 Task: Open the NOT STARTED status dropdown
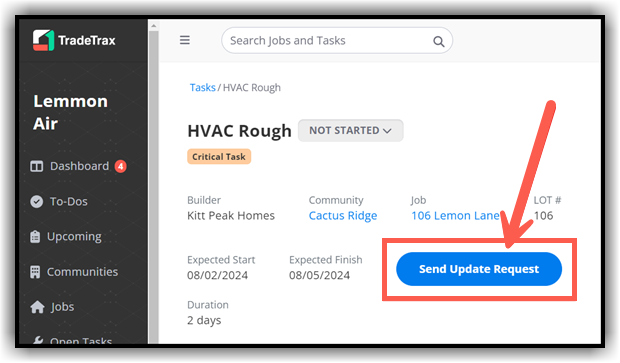click(350, 130)
